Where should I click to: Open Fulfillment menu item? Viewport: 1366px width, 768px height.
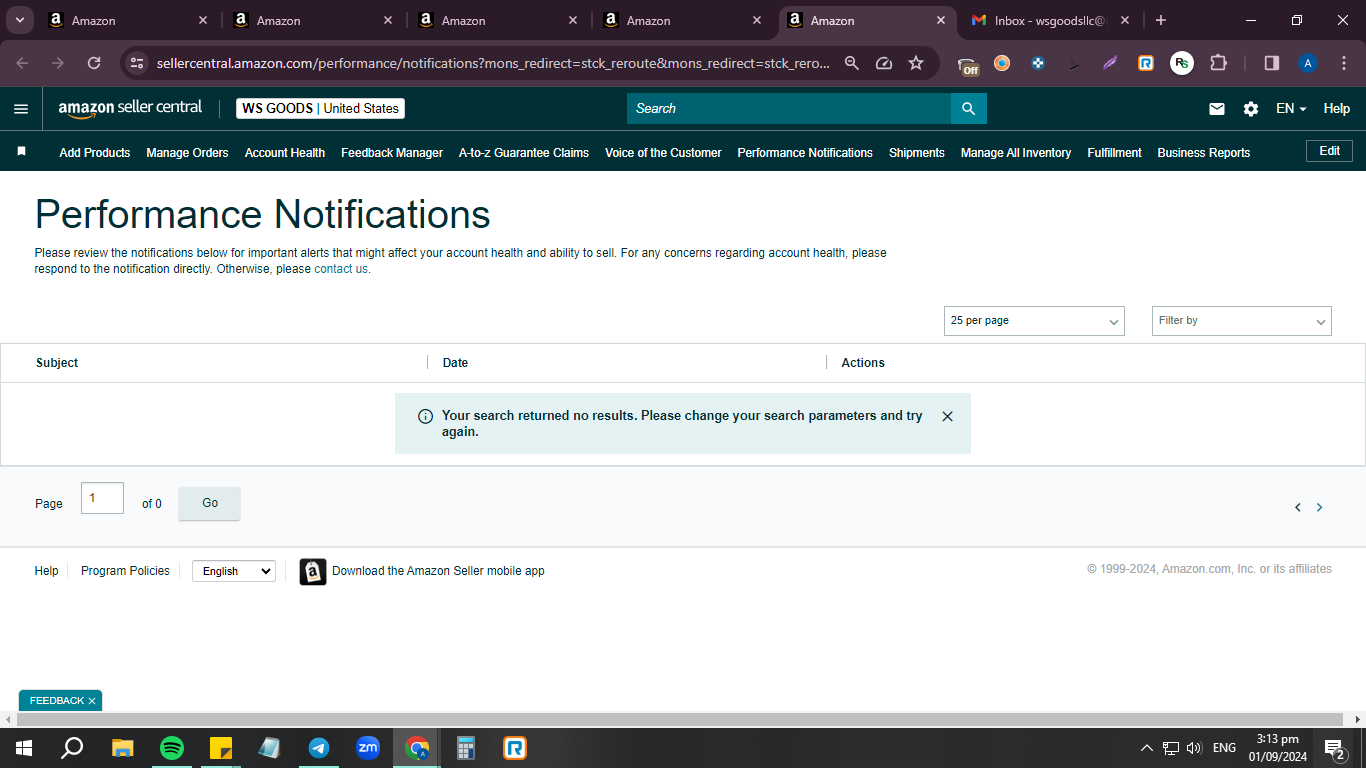1114,153
